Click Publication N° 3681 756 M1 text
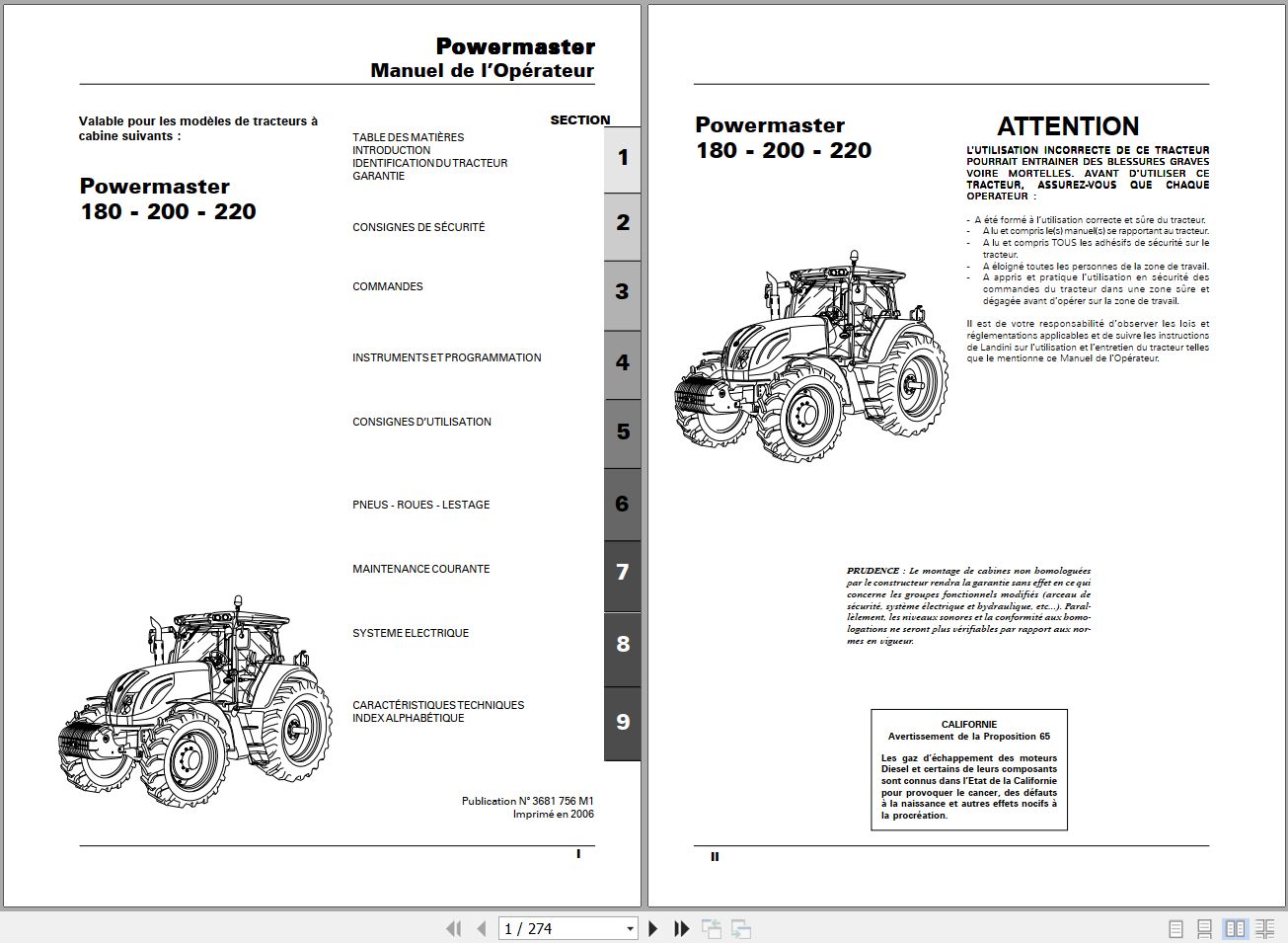This screenshot has width=1288, height=943. pos(528,802)
